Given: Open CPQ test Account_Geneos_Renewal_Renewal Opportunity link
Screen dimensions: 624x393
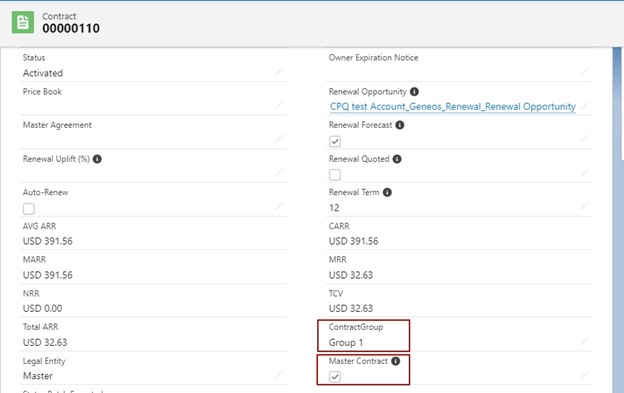Looking at the screenshot, I should [453, 107].
